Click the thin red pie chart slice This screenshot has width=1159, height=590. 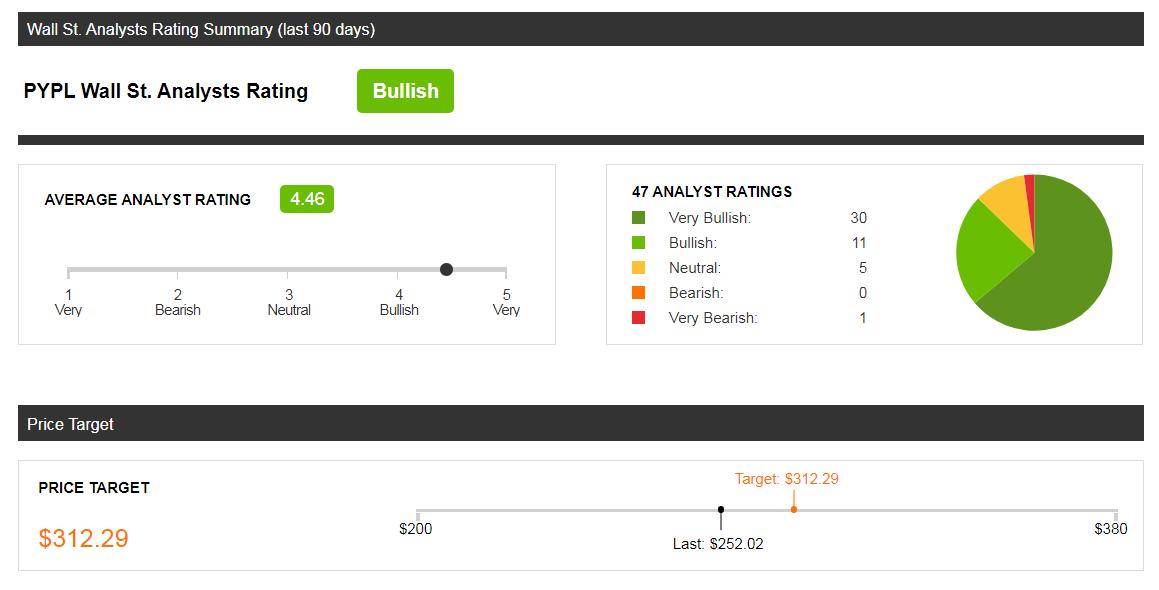pyautogui.click(x=1029, y=185)
